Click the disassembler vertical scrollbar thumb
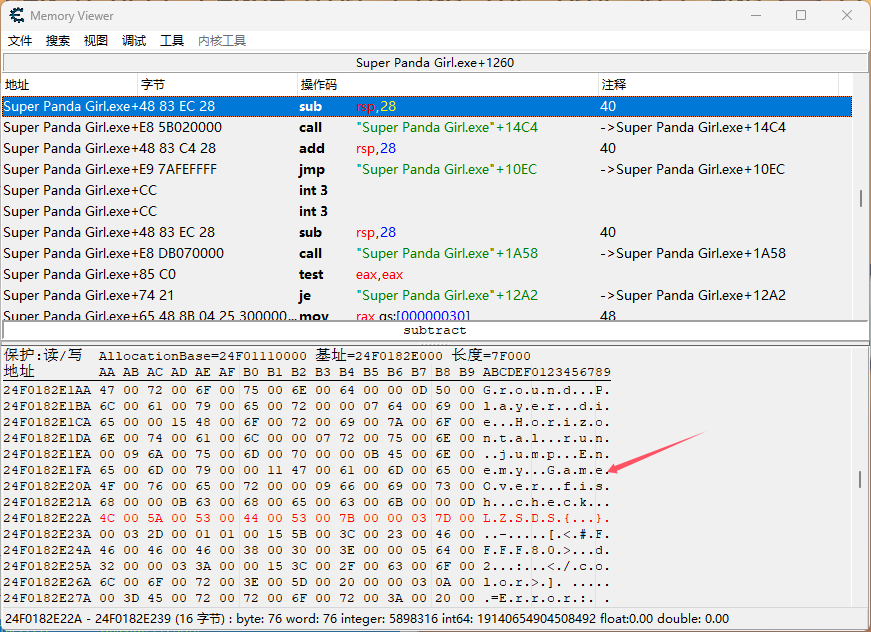The image size is (871, 632). (861, 198)
